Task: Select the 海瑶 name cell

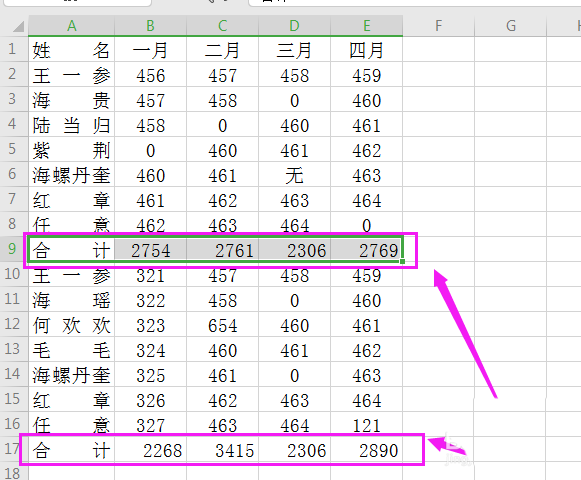Action: click(72, 299)
